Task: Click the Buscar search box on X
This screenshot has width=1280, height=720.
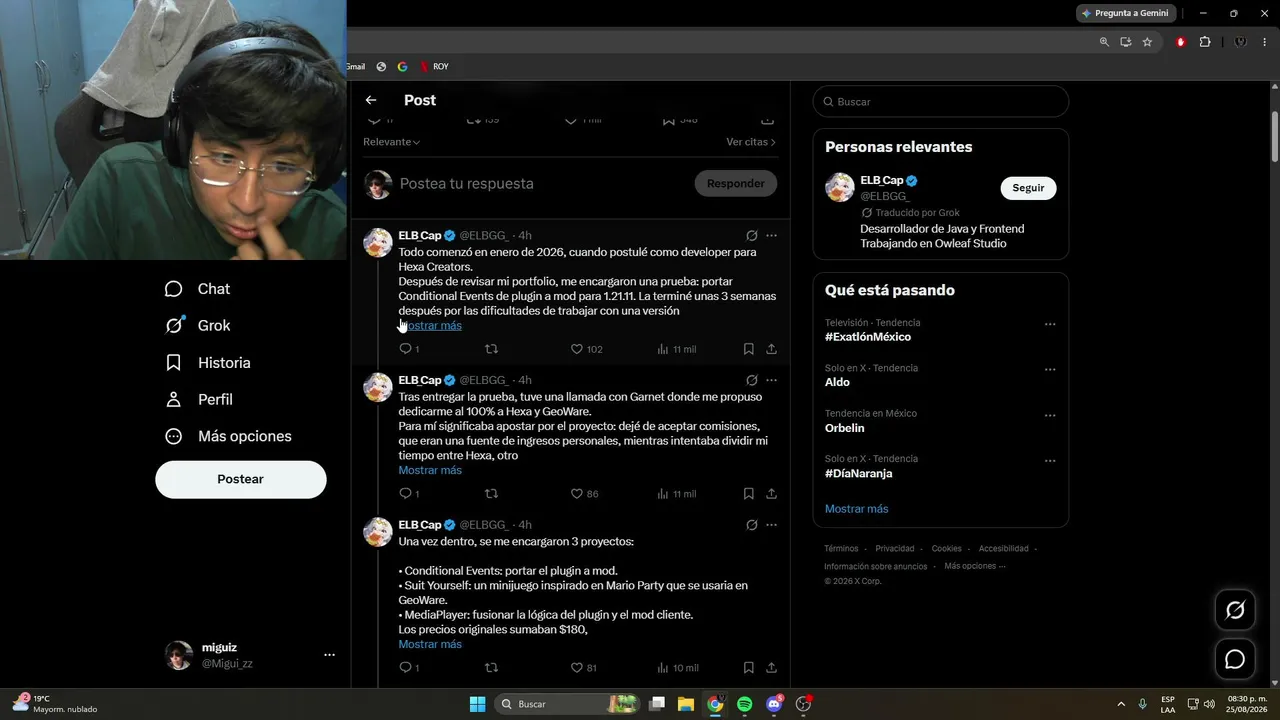Action: 941,102
